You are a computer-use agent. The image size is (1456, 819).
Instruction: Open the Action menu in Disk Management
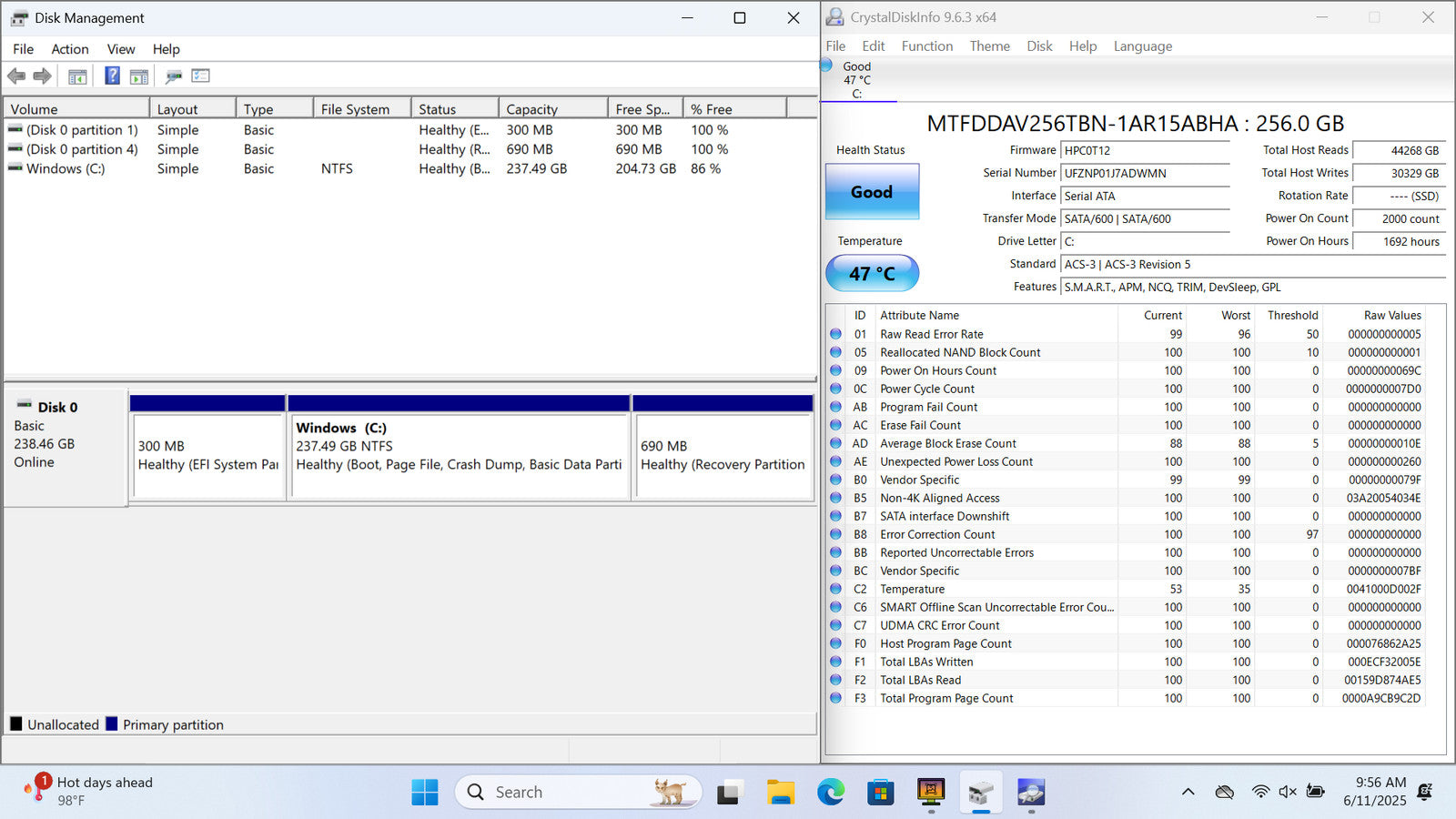pyautogui.click(x=70, y=49)
